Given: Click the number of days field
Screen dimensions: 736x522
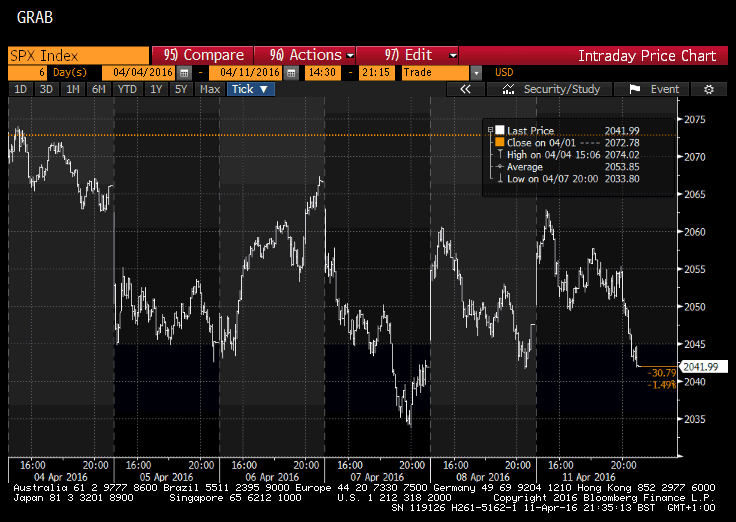Looking at the screenshot, I should [x=27, y=73].
